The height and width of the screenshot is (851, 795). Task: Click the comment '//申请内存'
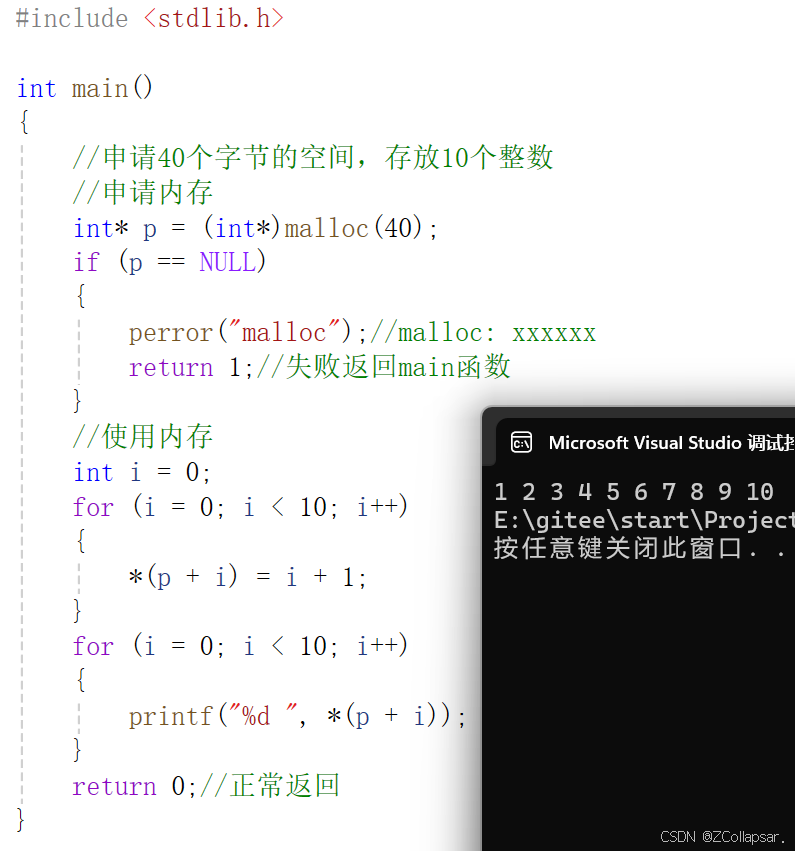click(x=143, y=192)
